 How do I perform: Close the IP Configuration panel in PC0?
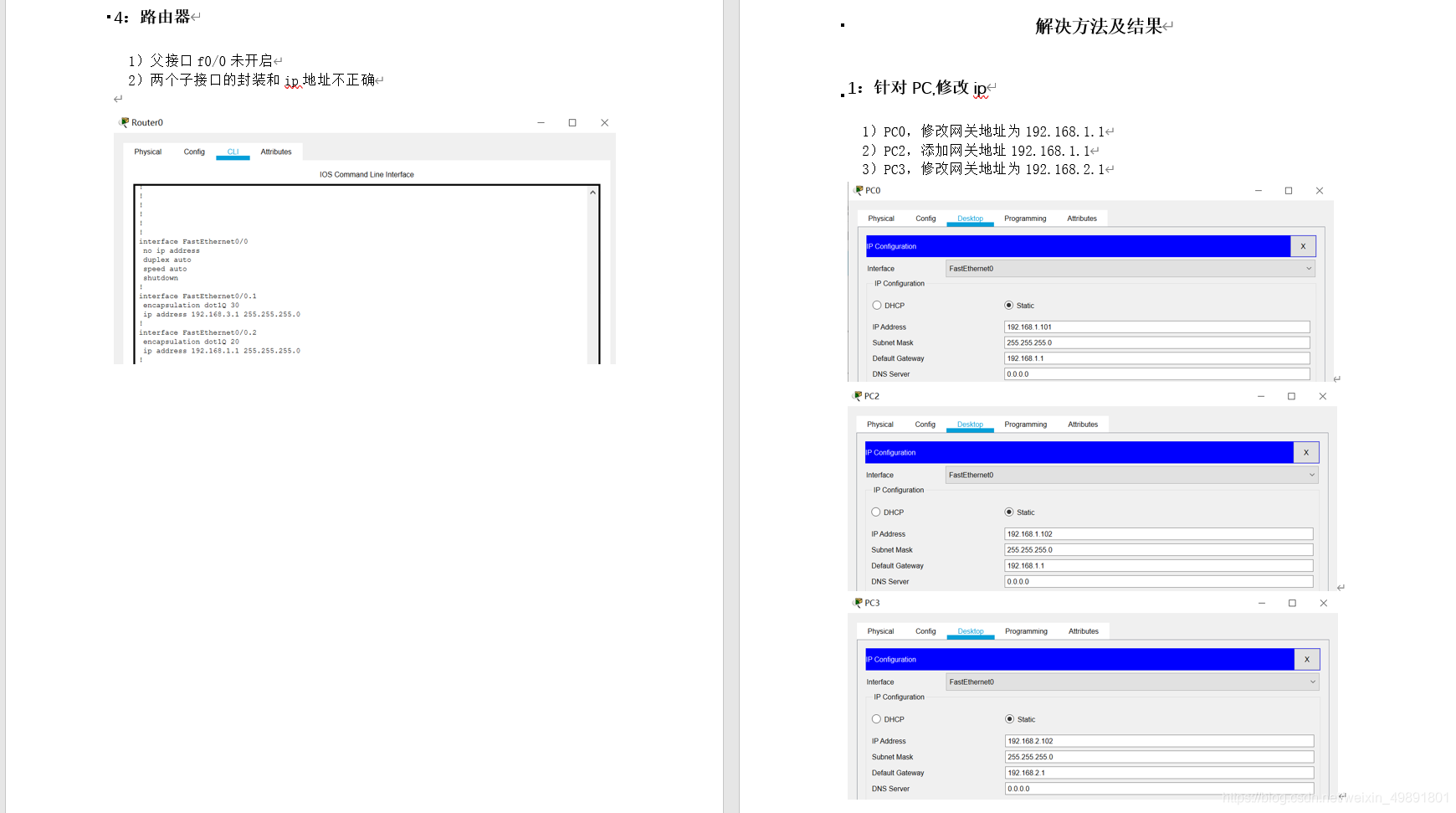[x=1303, y=246]
